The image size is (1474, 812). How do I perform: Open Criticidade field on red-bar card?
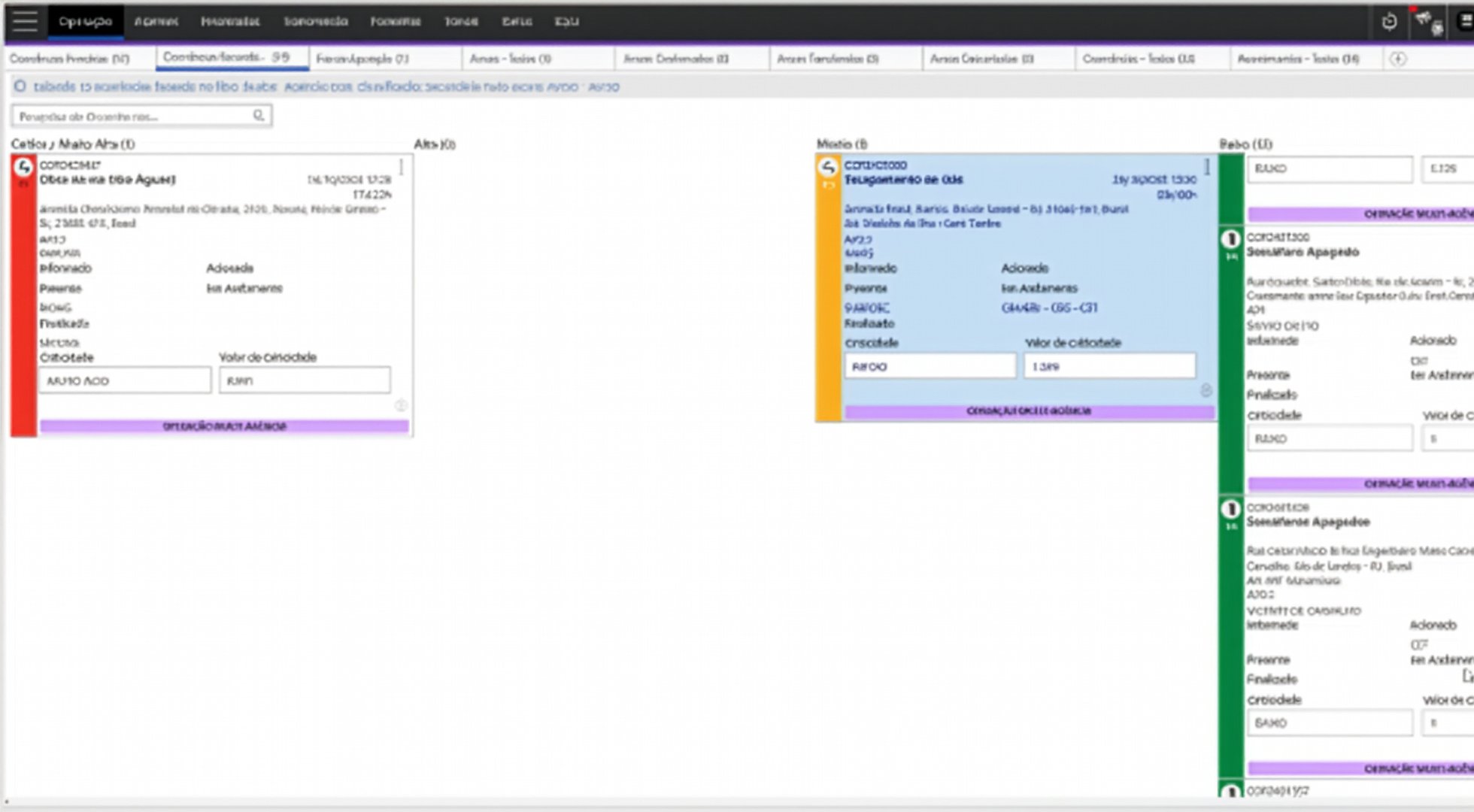pyautogui.click(x=125, y=380)
